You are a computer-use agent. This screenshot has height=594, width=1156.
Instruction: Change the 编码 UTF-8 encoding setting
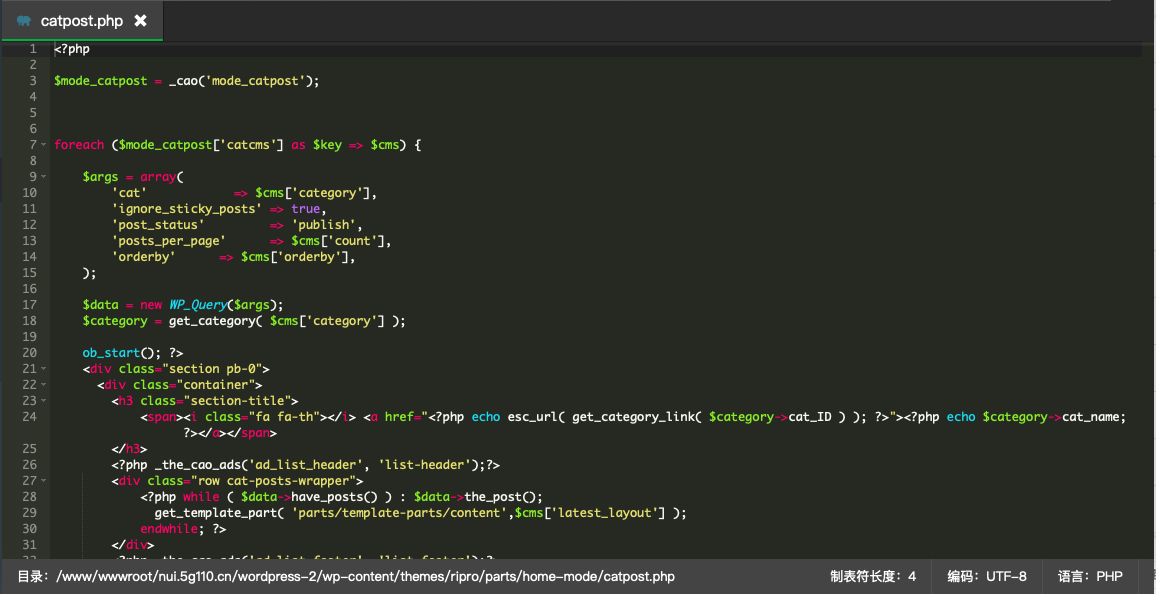coord(986,577)
